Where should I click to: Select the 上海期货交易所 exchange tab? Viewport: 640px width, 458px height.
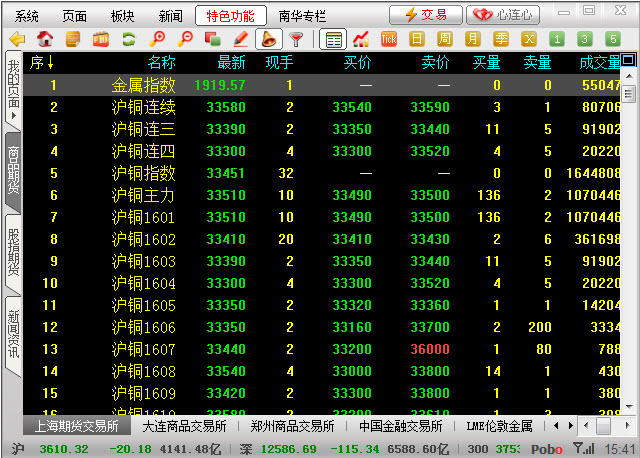pyautogui.click(x=76, y=426)
